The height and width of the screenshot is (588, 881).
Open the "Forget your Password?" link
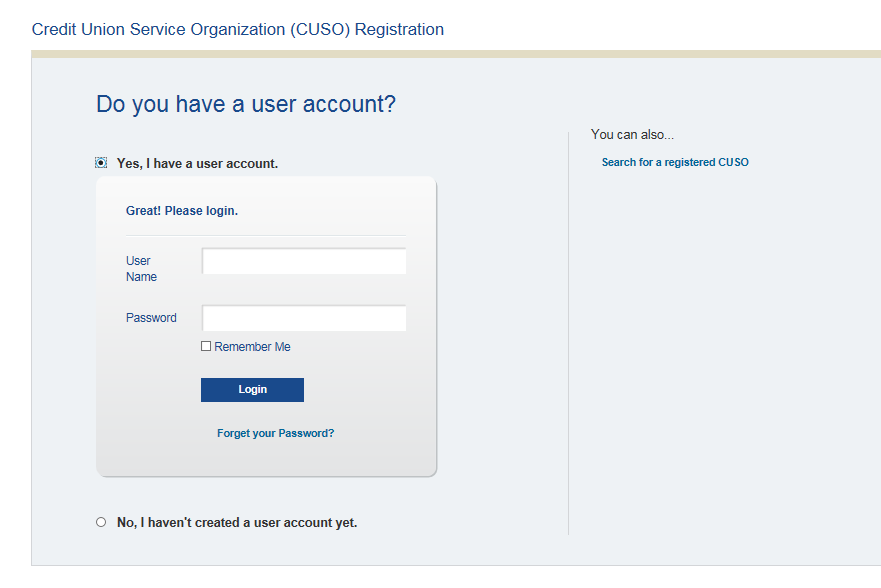(275, 434)
